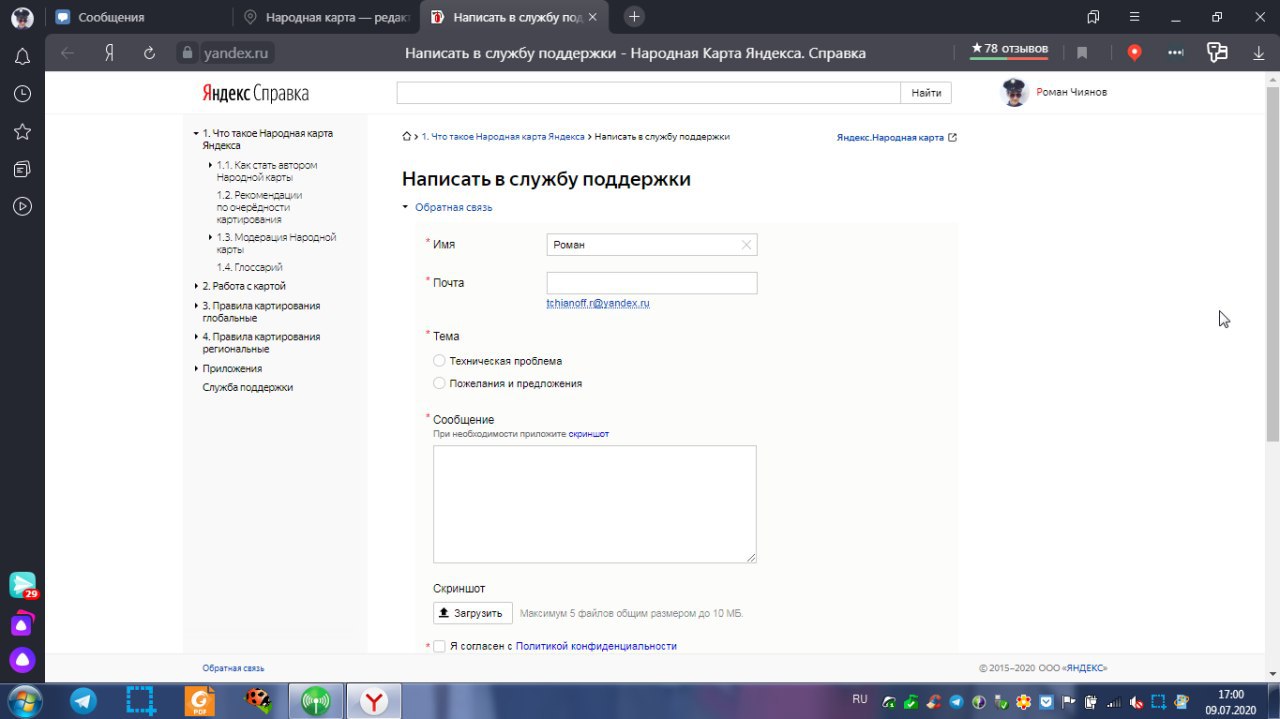Click breadcrumb '1. Что такое Народная карта Яндекса'

click(503, 137)
